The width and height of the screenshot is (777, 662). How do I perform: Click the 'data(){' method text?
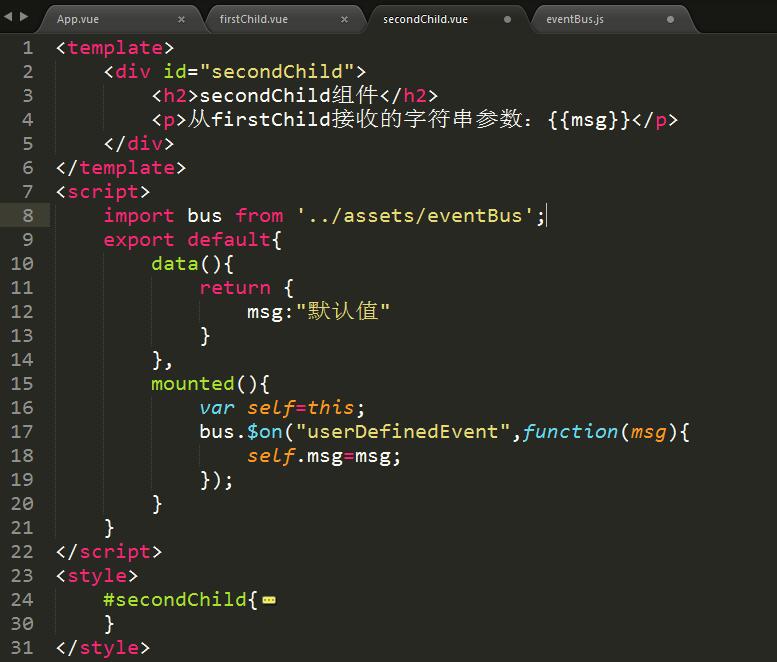point(192,264)
